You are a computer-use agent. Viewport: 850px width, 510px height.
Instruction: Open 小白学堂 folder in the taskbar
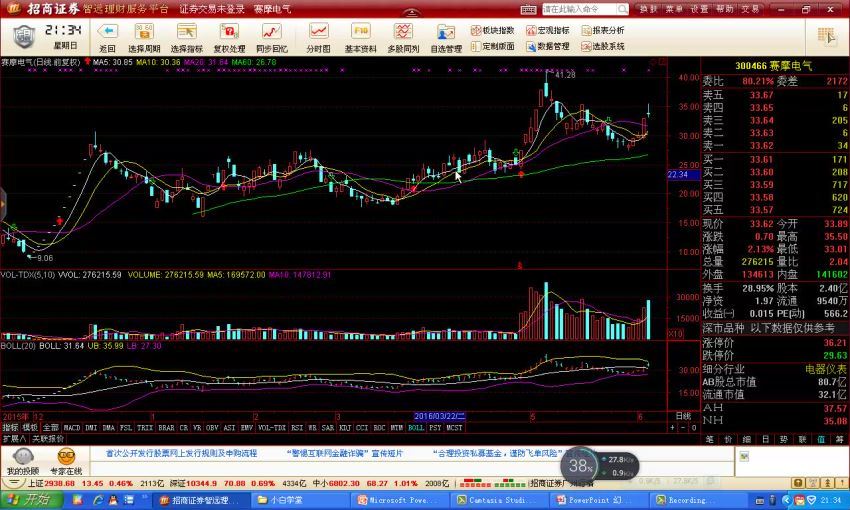[x=299, y=500]
